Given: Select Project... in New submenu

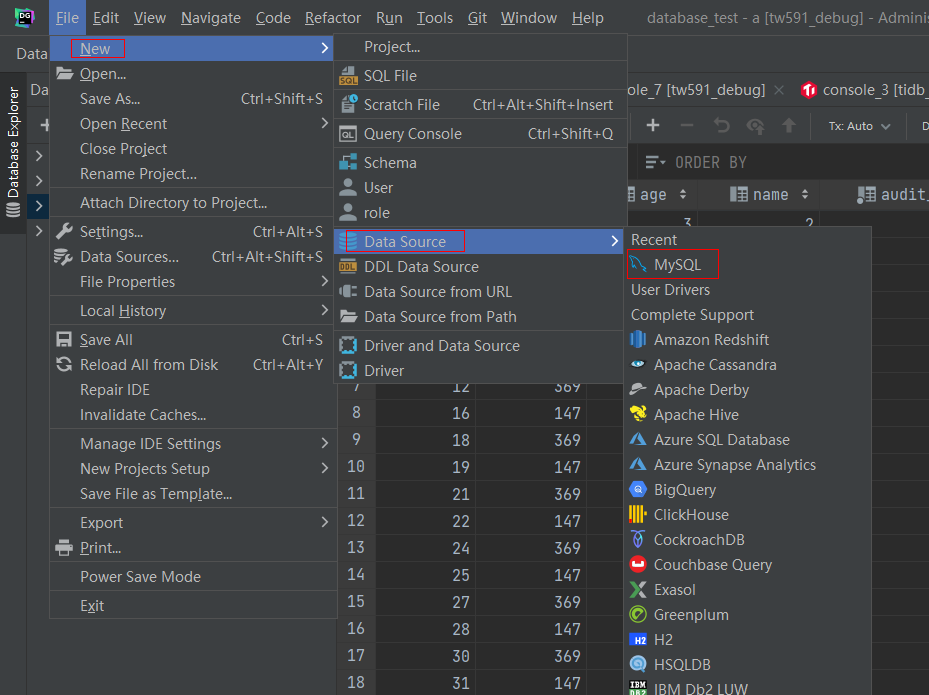Looking at the screenshot, I should coord(480,47).
